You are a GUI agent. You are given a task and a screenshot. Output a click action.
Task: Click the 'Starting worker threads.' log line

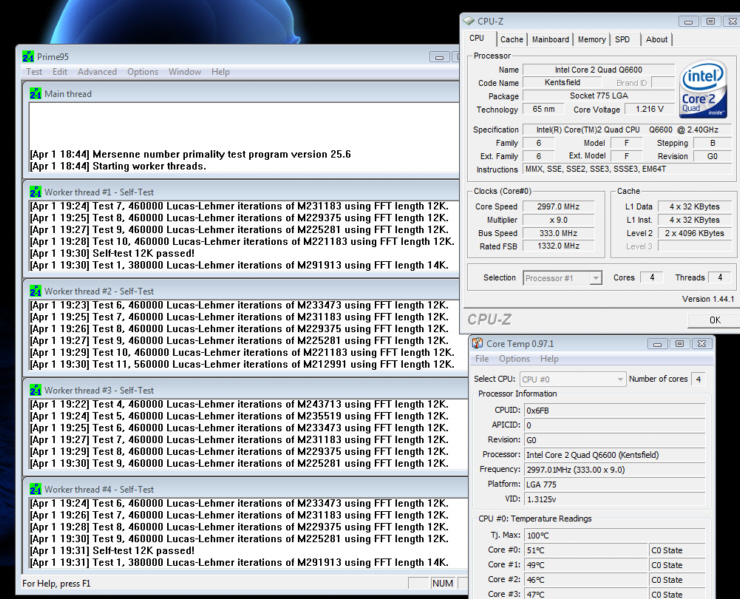(x=118, y=166)
